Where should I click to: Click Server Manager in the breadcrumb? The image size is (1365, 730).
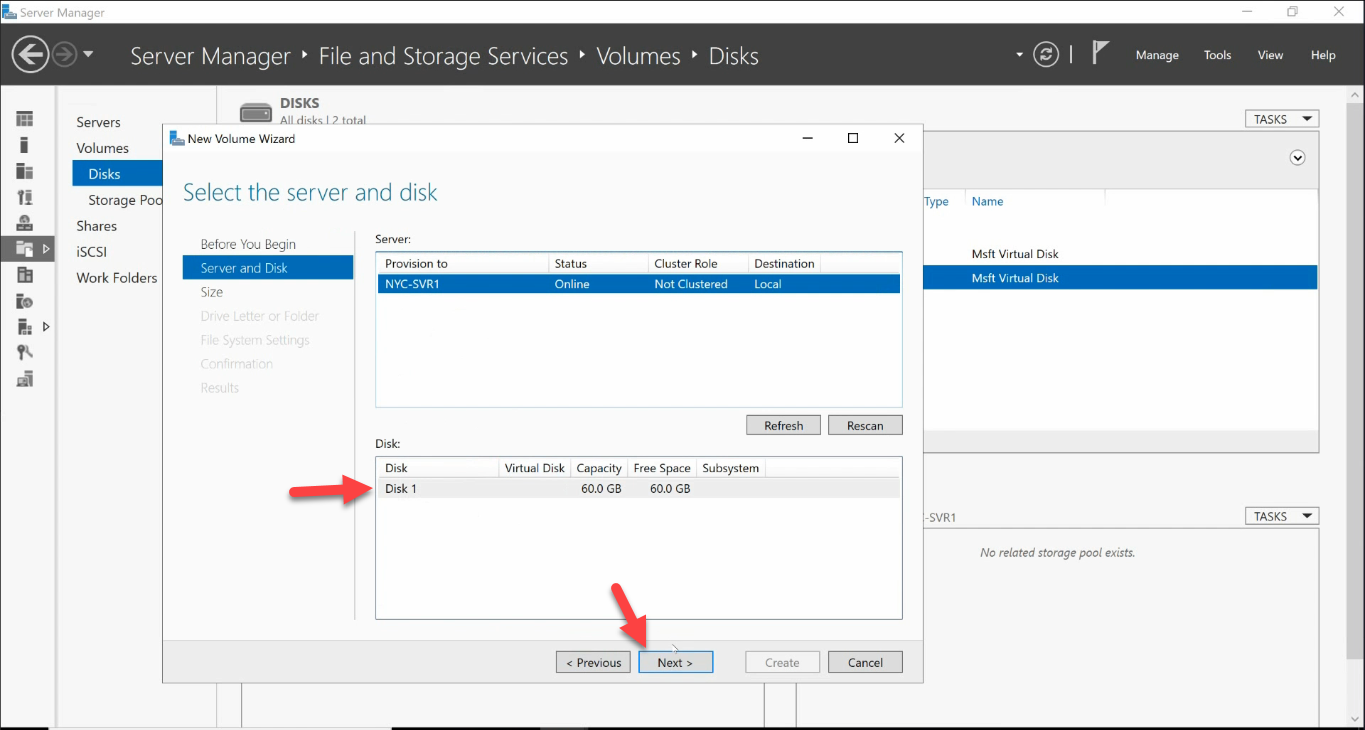tap(210, 56)
